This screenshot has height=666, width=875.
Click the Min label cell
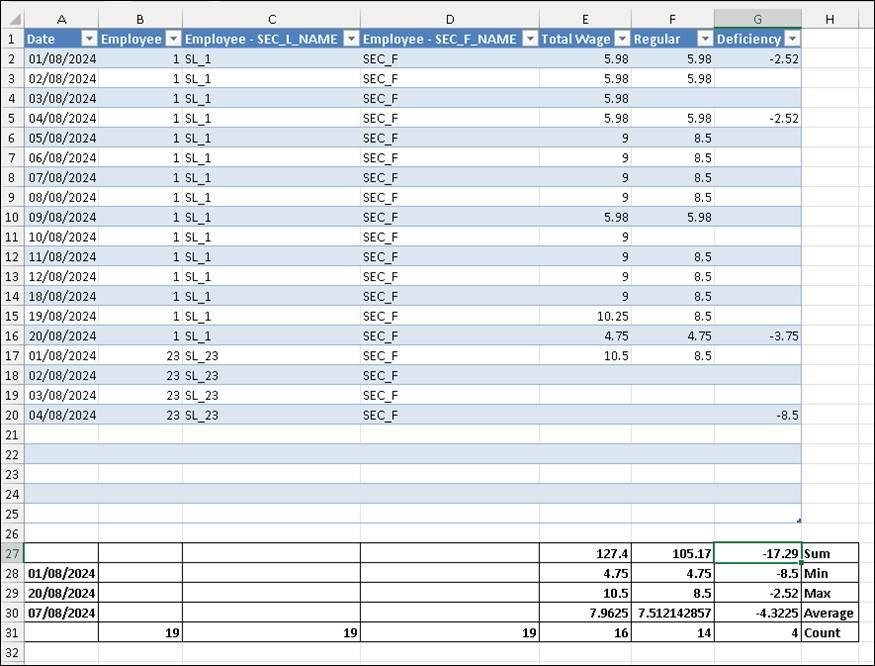tap(830, 573)
